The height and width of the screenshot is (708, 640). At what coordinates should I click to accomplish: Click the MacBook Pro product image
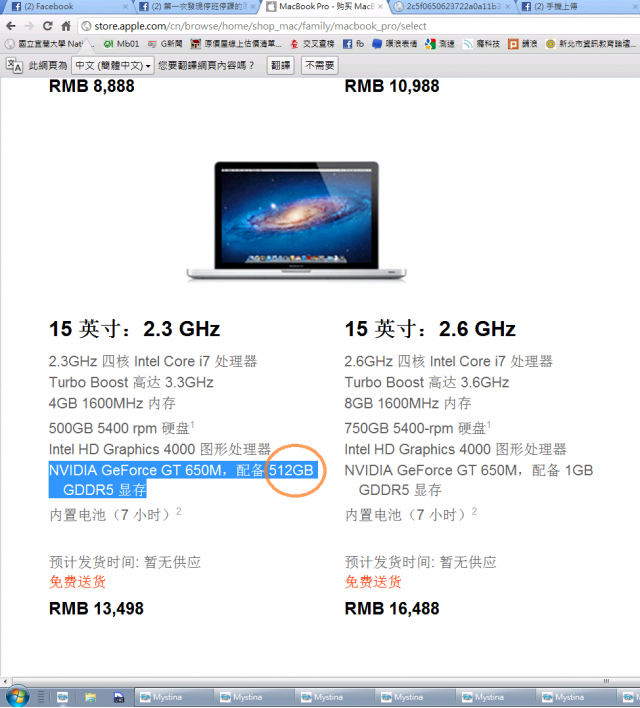[x=296, y=221]
